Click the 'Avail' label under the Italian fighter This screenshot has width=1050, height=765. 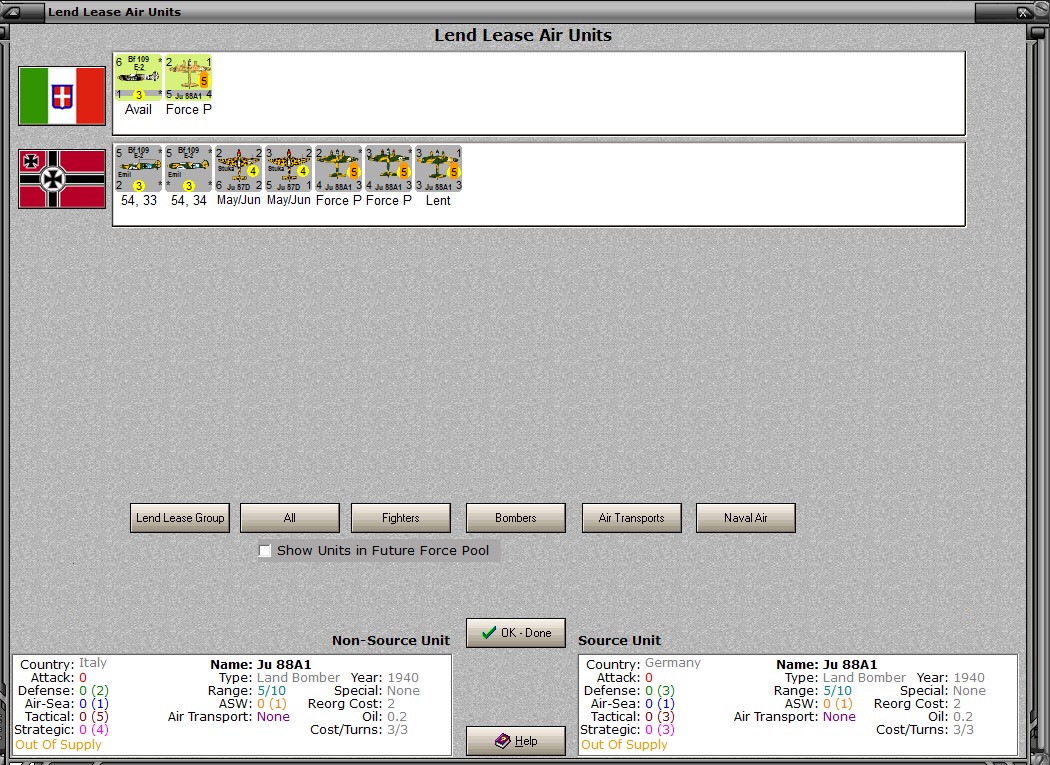coord(138,109)
